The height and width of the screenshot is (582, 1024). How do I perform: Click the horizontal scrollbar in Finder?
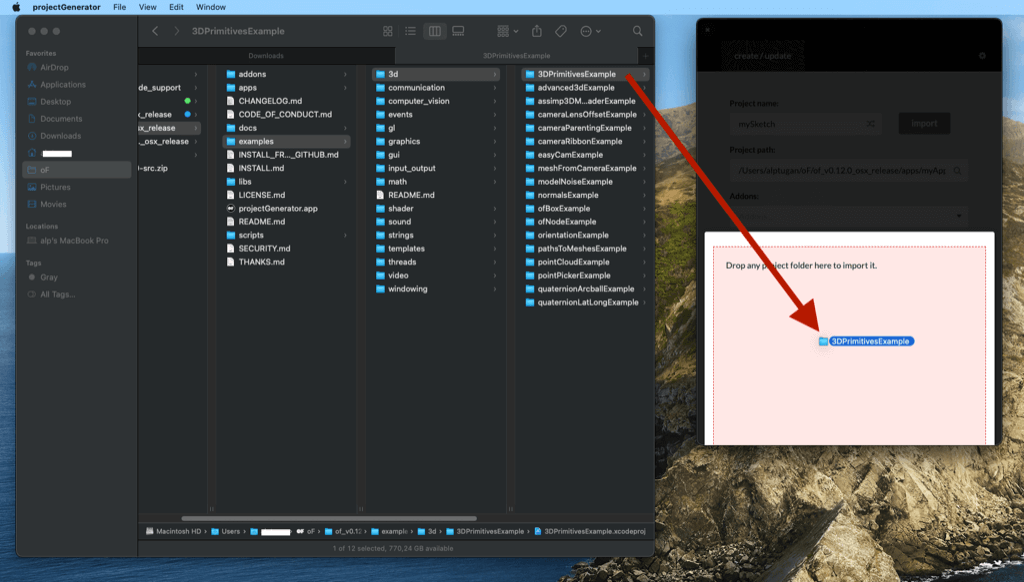(x=328, y=518)
